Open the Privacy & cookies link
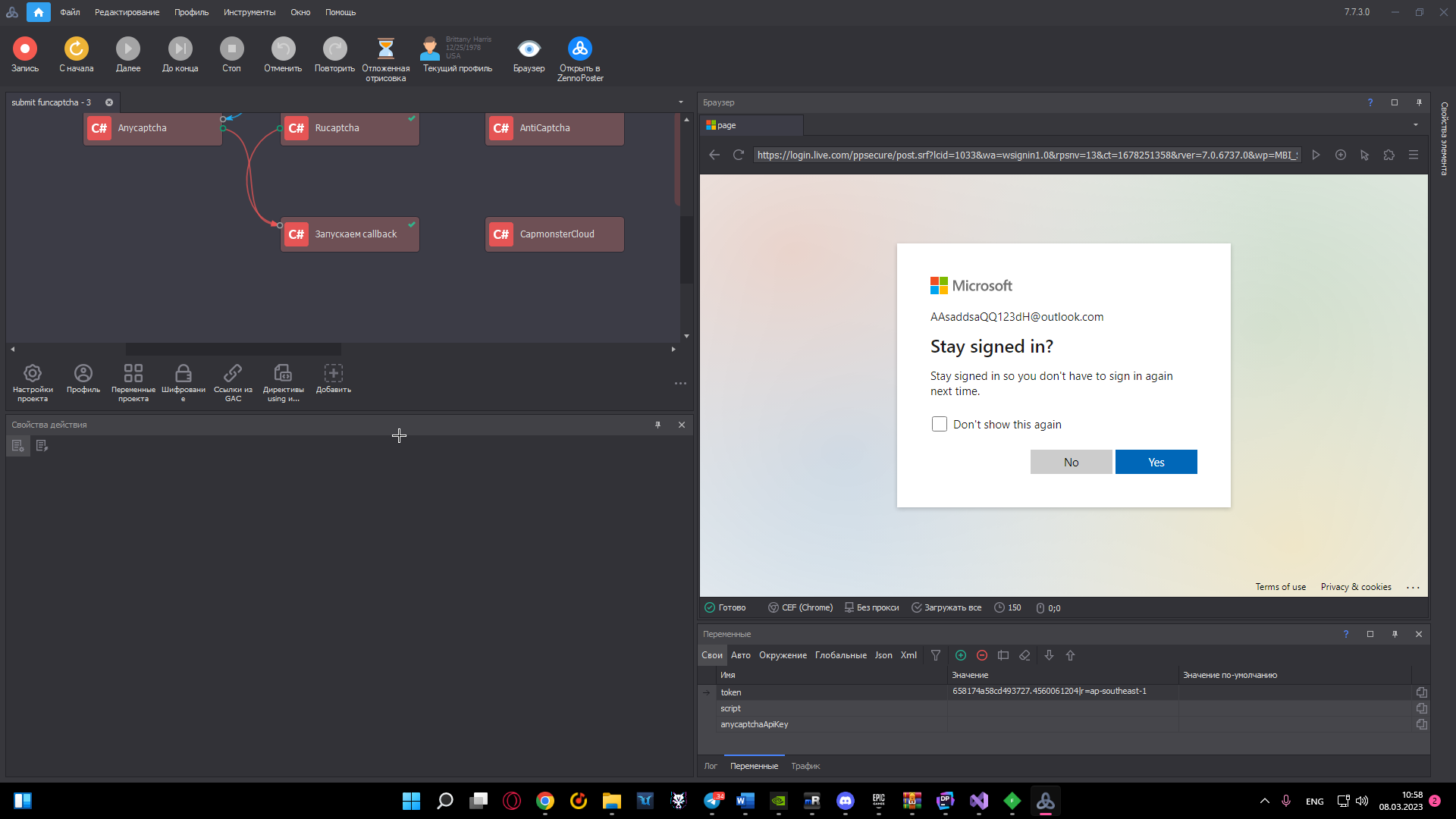1456x819 pixels. (1355, 587)
